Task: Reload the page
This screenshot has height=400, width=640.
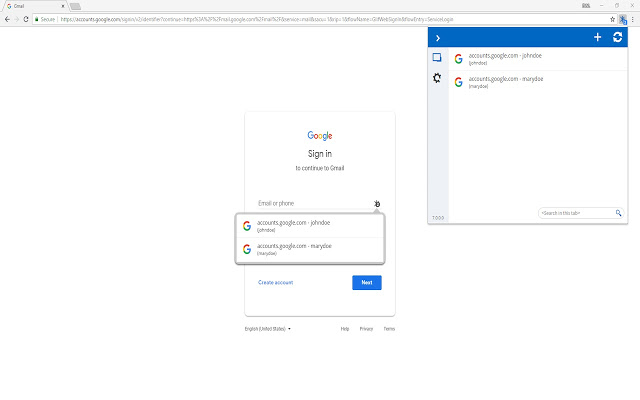Action: coord(26,19)
